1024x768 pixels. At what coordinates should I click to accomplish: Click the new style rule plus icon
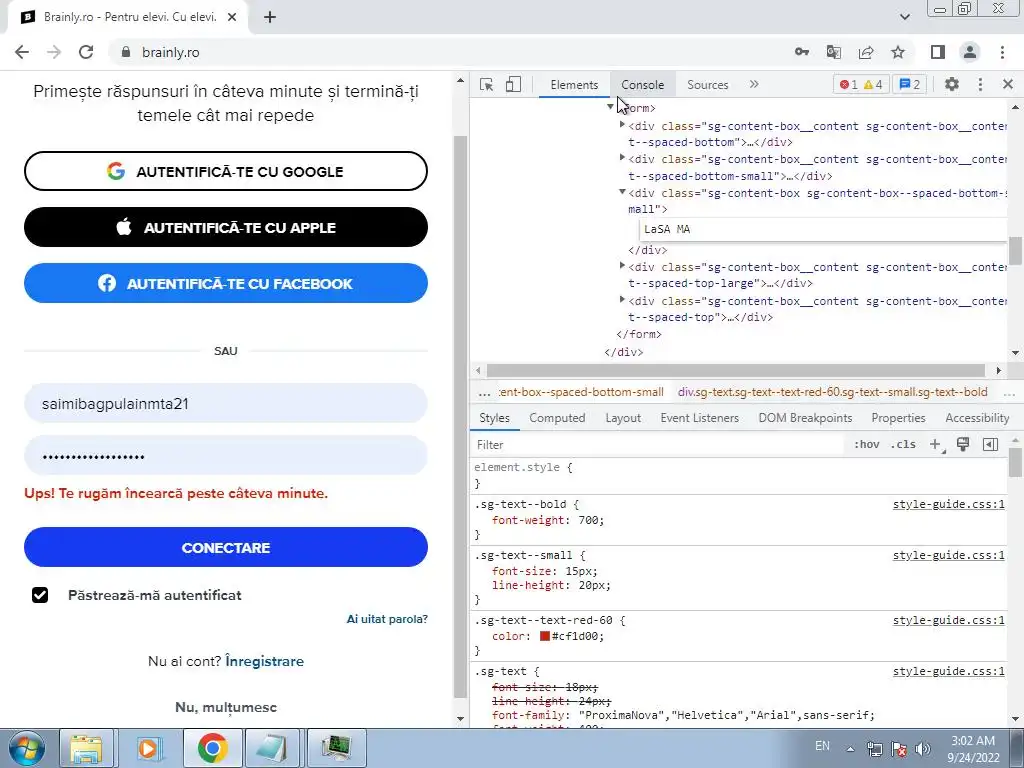pos(936,445)
